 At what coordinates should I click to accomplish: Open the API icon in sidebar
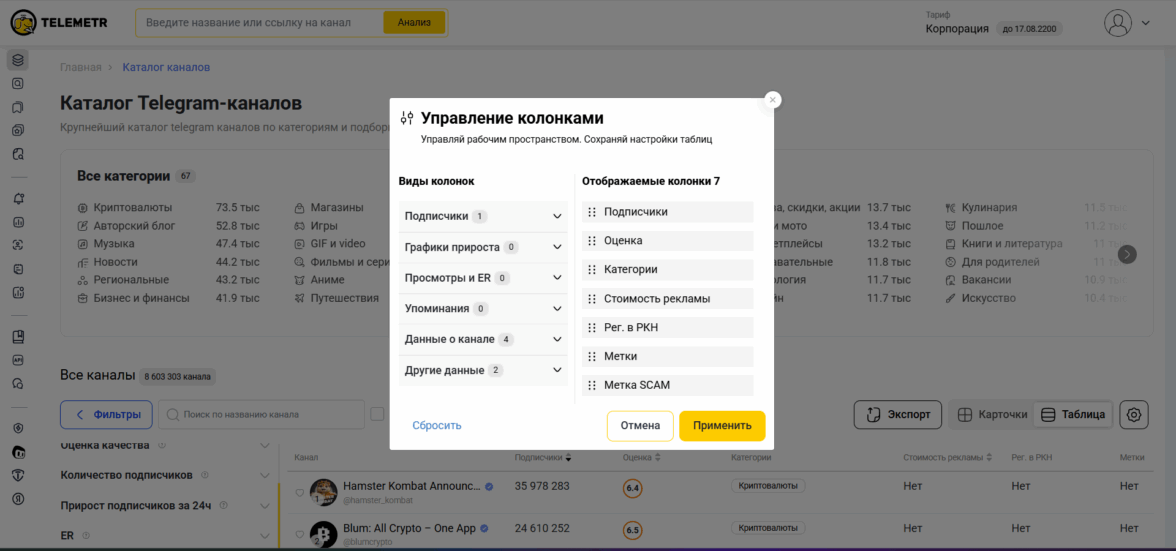click(x=19, y=360)
